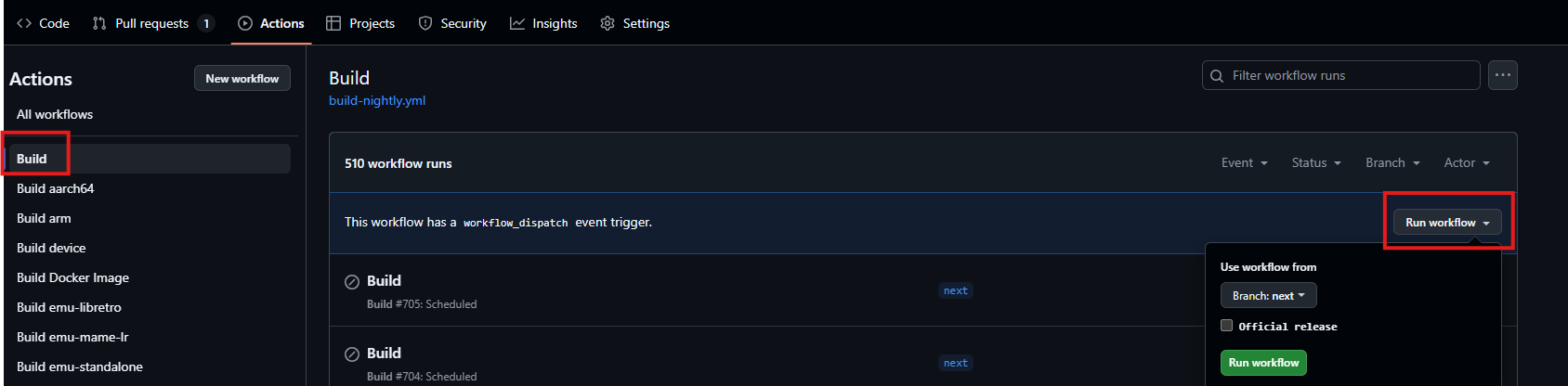
Task: Click the Projects table icon
Action: [333, 23]
